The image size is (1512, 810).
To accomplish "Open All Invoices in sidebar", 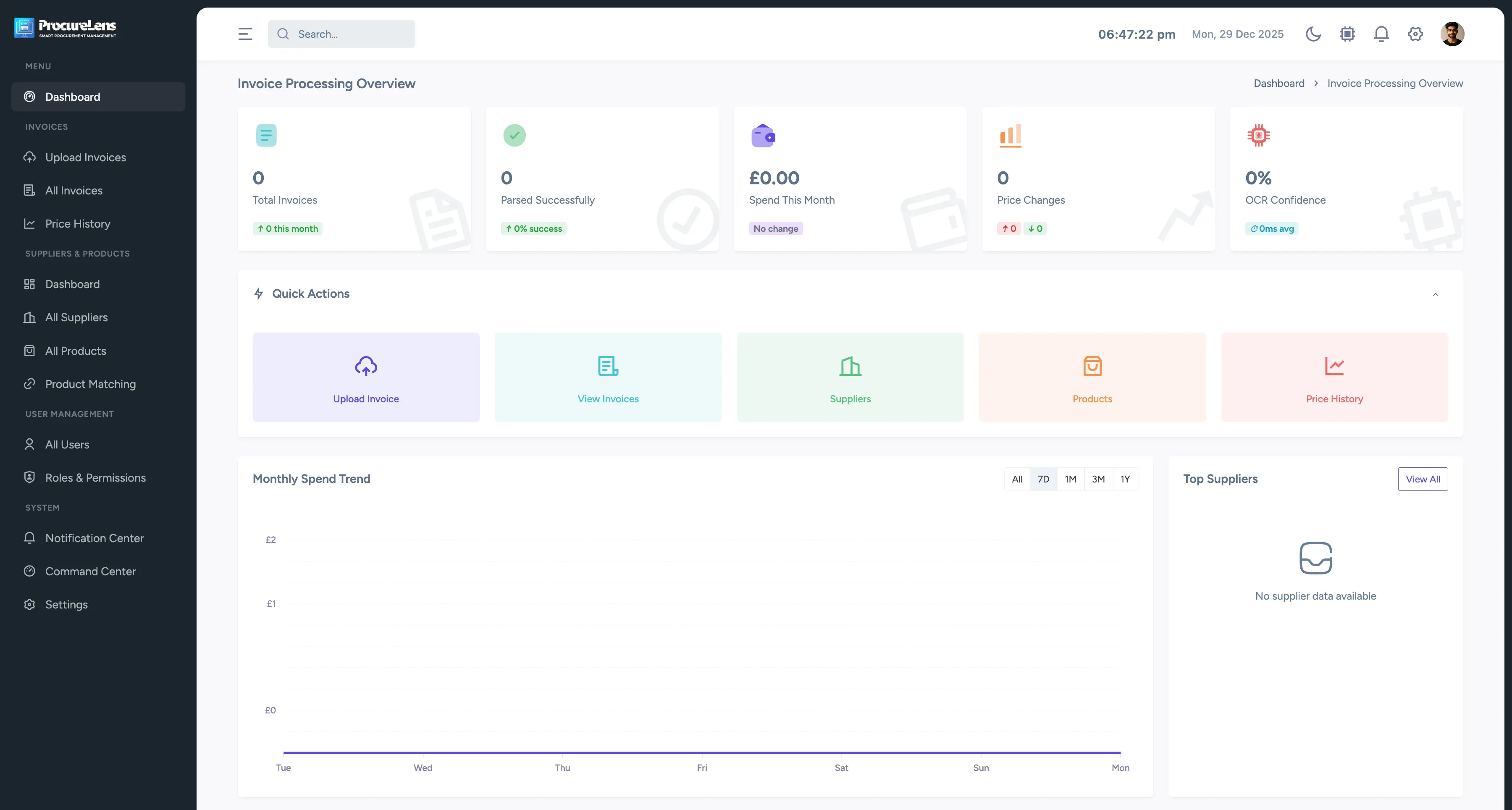I will point(98,190).
